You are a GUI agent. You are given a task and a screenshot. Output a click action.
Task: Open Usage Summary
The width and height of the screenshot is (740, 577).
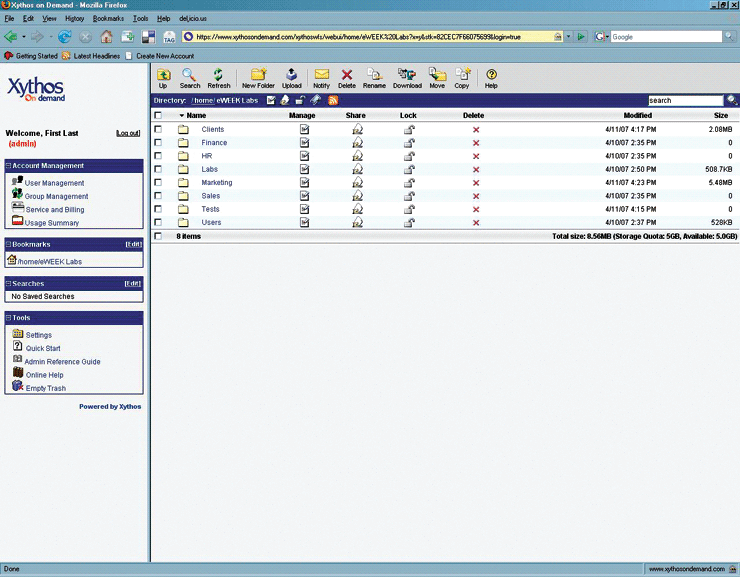click(x=52, y=223)
